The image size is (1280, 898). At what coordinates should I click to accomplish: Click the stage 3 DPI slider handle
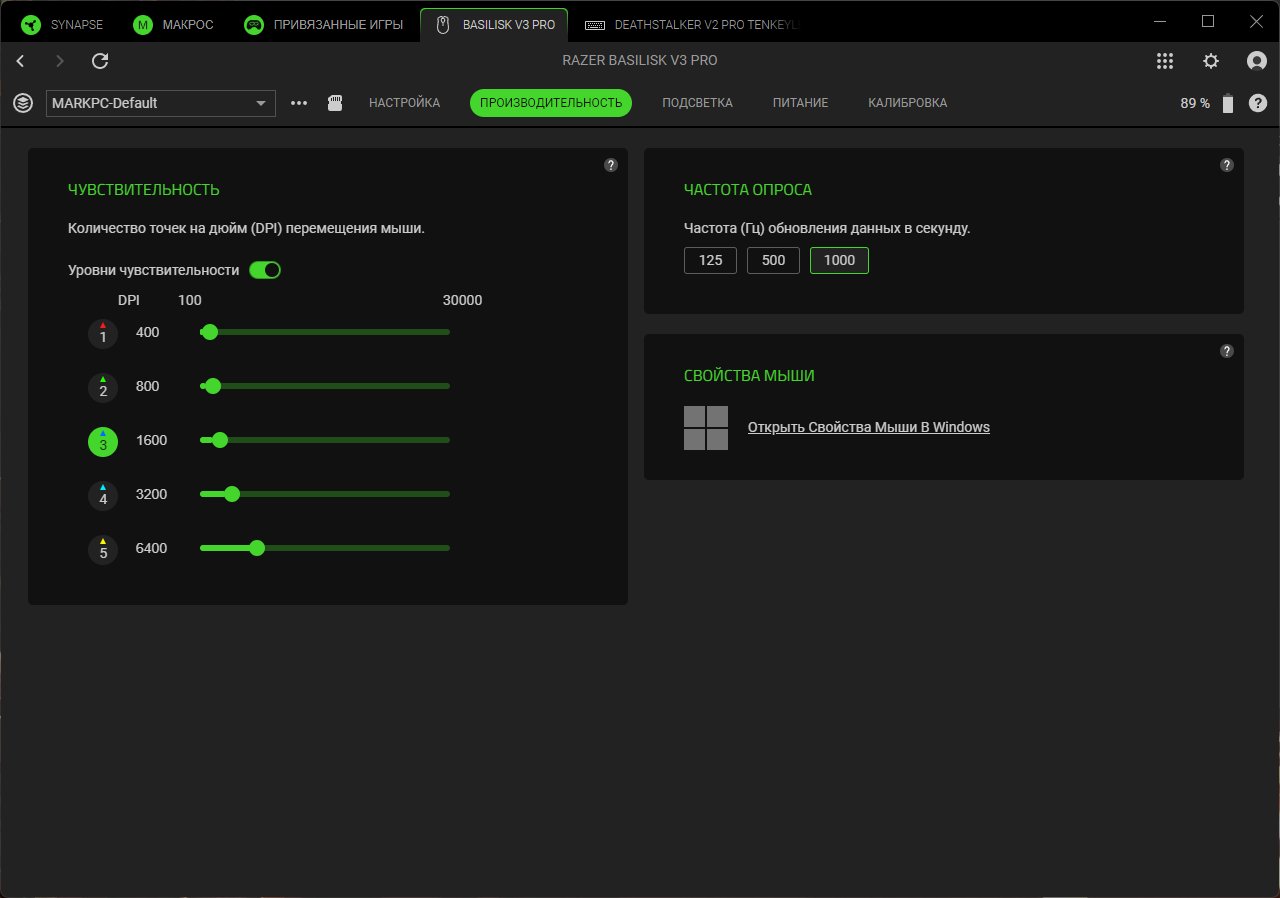tap(220, 440)
